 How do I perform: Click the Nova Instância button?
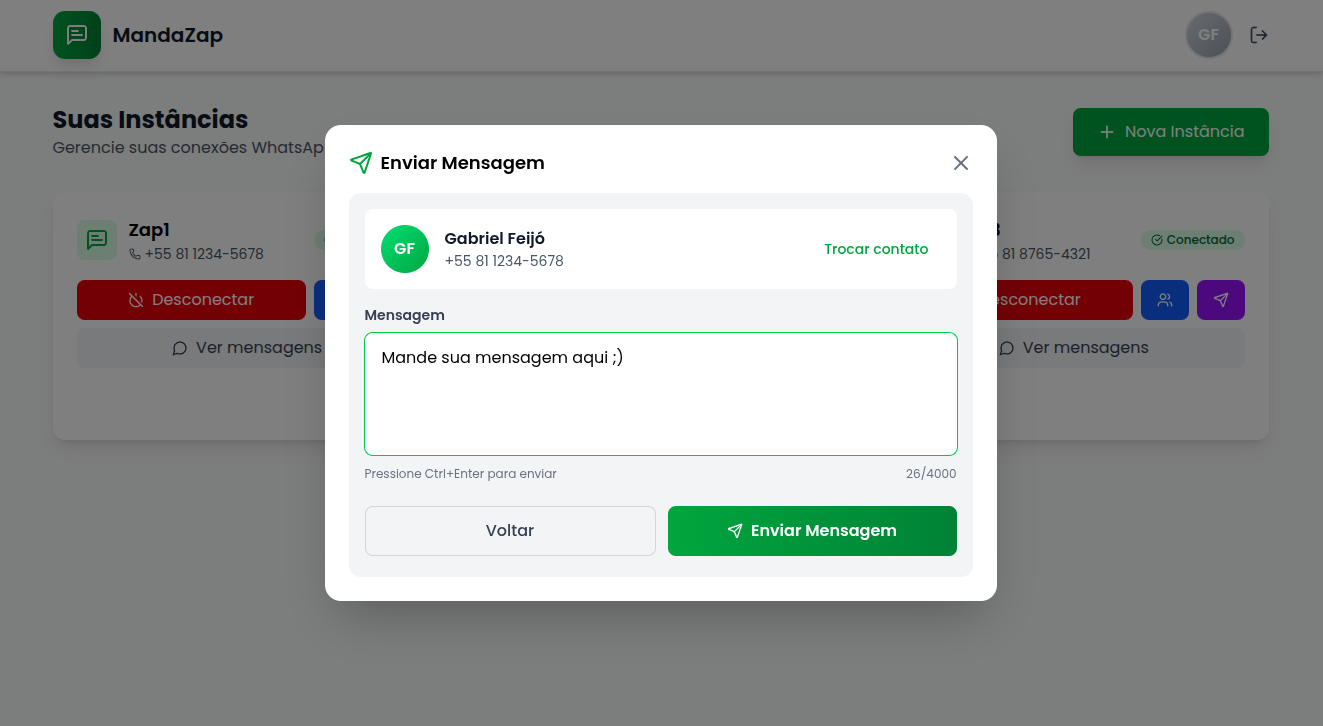pos(1171,132)
